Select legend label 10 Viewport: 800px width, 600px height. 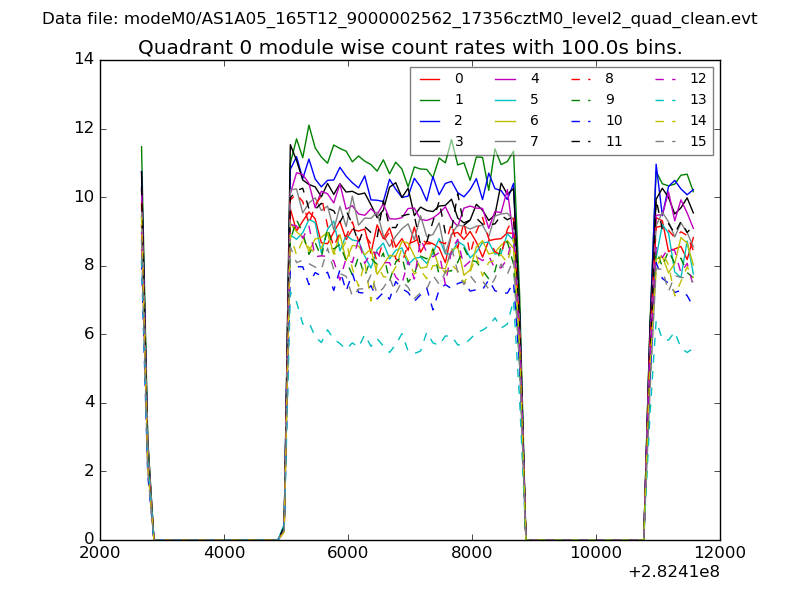point(614,120)
